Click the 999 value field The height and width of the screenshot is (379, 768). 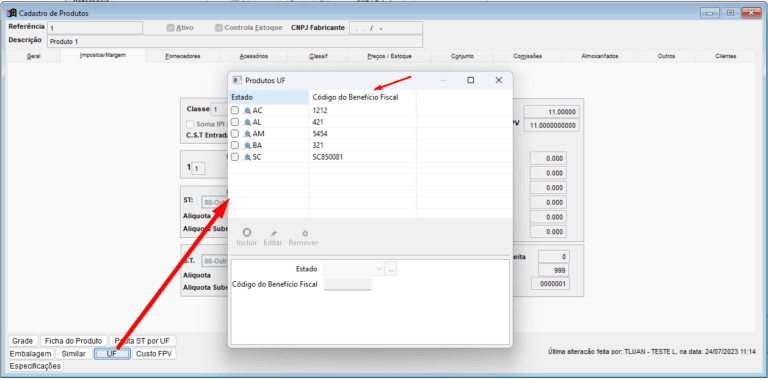pyautogui.click(x=554, y=270)
